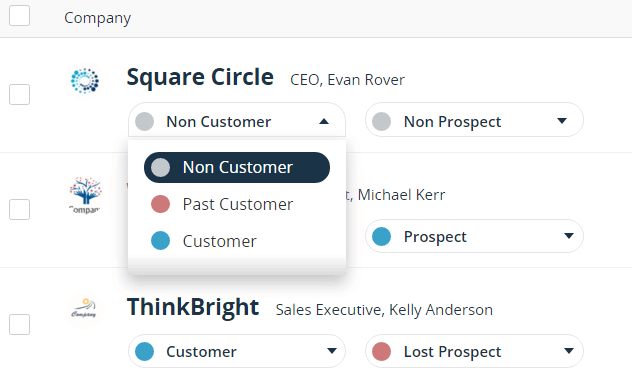632x382 pixels.
Task: Check the ThinkBright row checkbox
Action: click(19, 324)
